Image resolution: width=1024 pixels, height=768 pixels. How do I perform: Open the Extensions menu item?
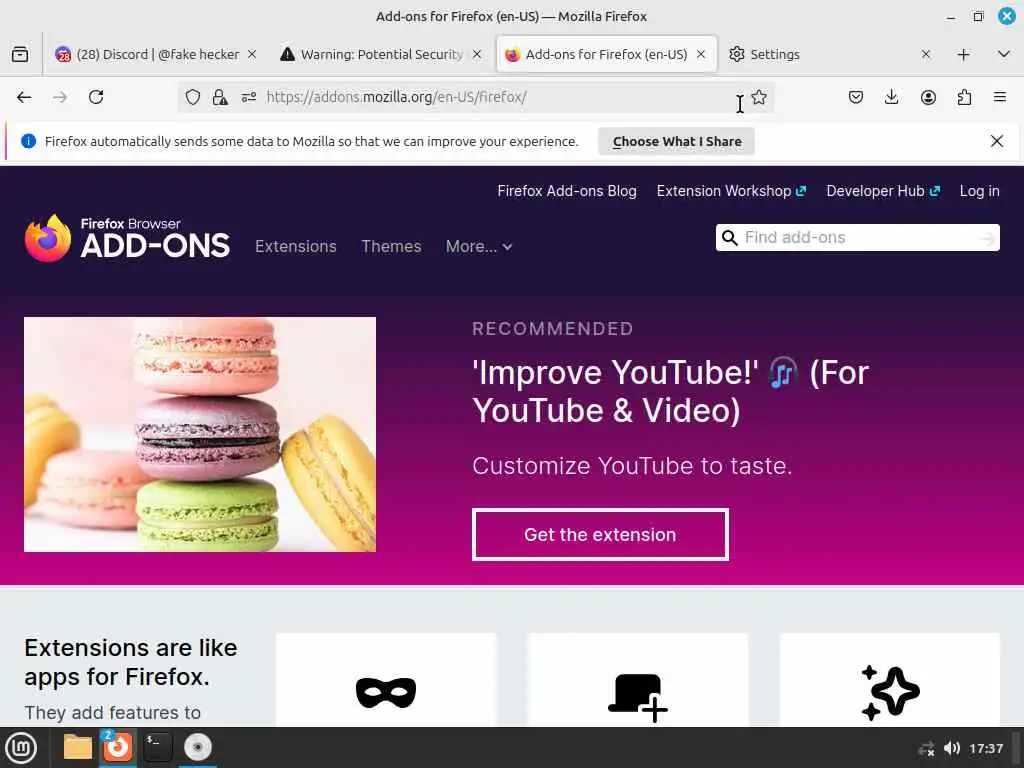(296, 246)
